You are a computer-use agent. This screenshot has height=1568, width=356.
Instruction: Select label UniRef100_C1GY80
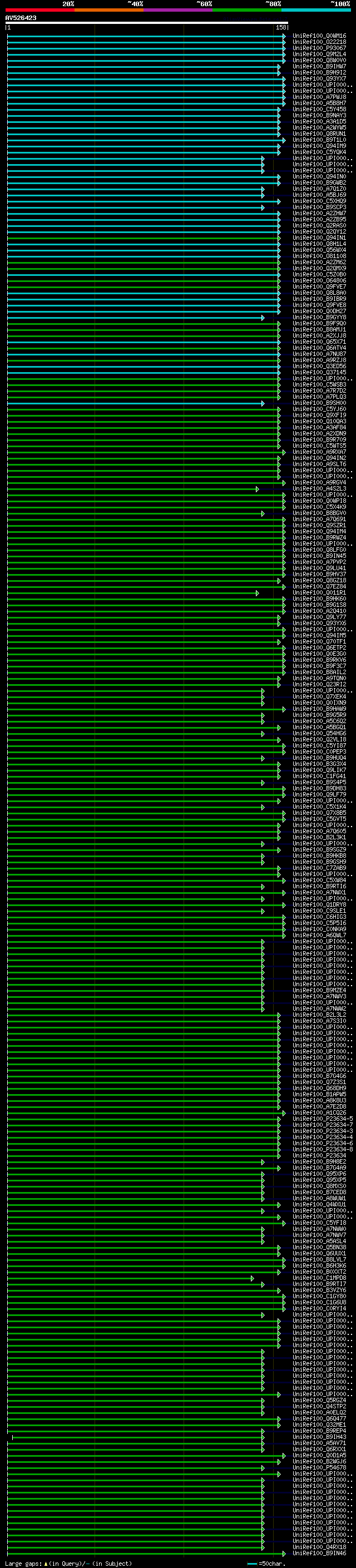point(319,1296)
